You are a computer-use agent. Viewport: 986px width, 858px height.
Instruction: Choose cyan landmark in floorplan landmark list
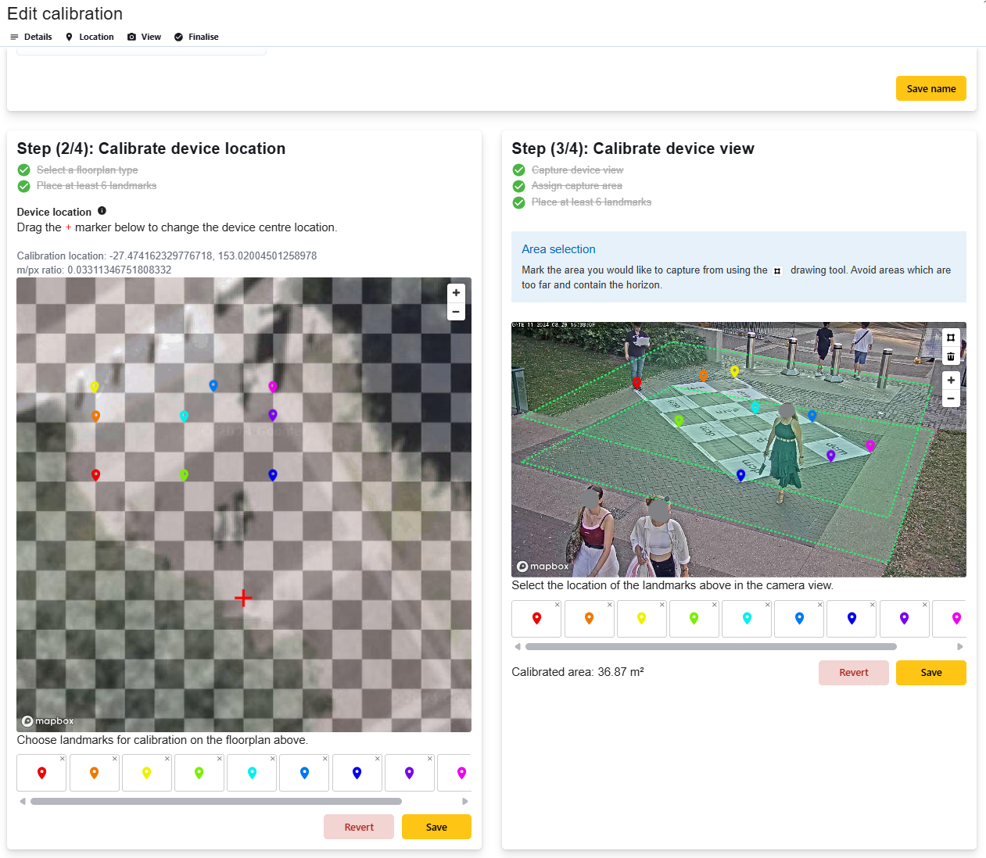pos(252,773)
